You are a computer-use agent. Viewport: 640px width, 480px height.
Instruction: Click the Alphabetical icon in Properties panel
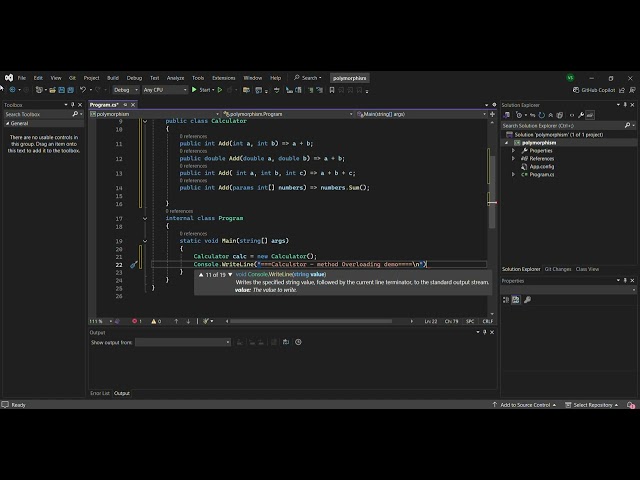(516, 300)
